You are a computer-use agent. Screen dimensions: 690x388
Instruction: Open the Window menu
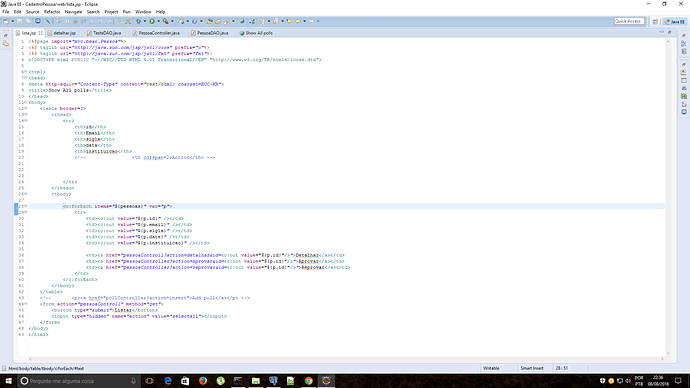tap(143, 12)
